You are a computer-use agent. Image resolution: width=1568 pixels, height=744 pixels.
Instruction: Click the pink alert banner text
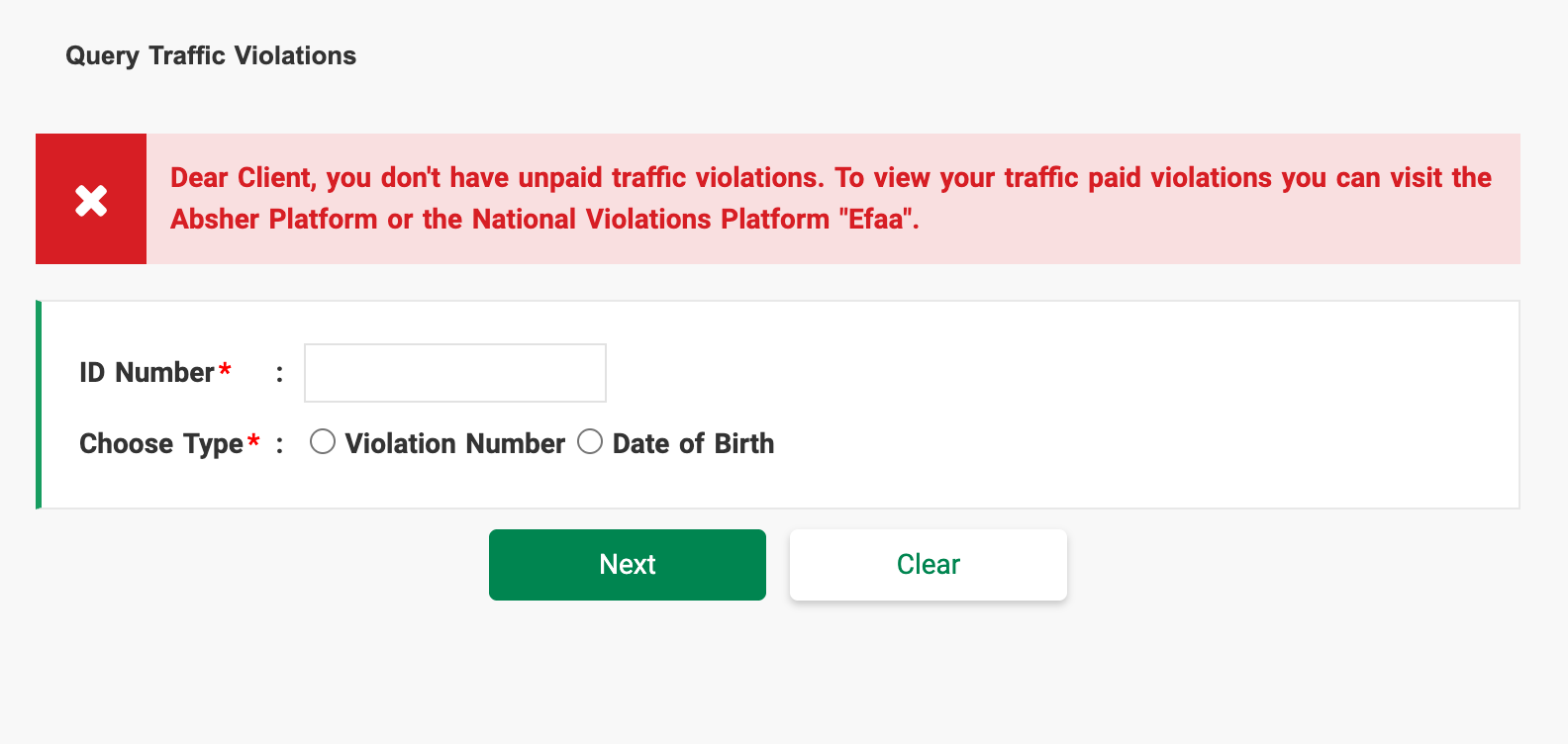pos(831,198)
